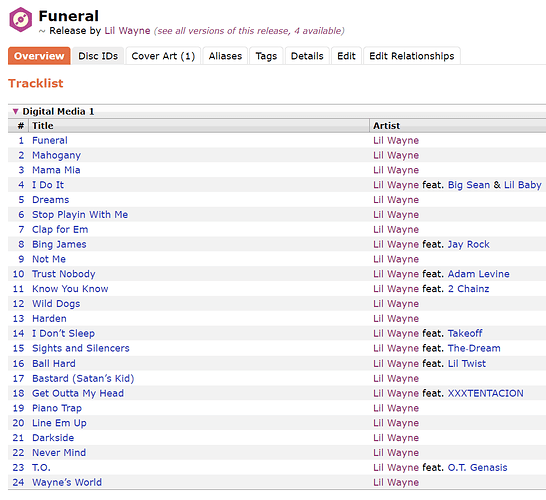Open track Darkside
This screenshot has height=500, width=546.
click(x=53, y=438)
